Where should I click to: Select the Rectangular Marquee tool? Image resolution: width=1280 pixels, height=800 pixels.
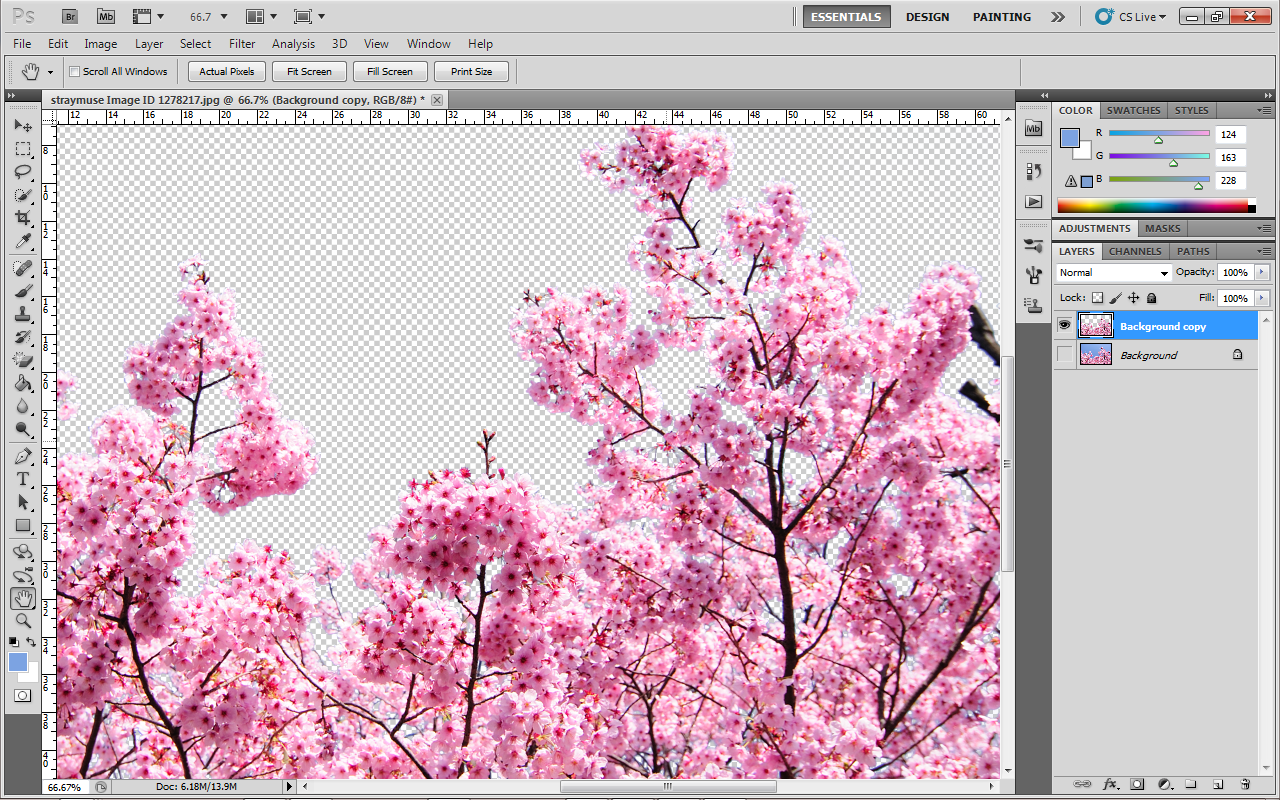pyautogui.click(x=23, y=149)
